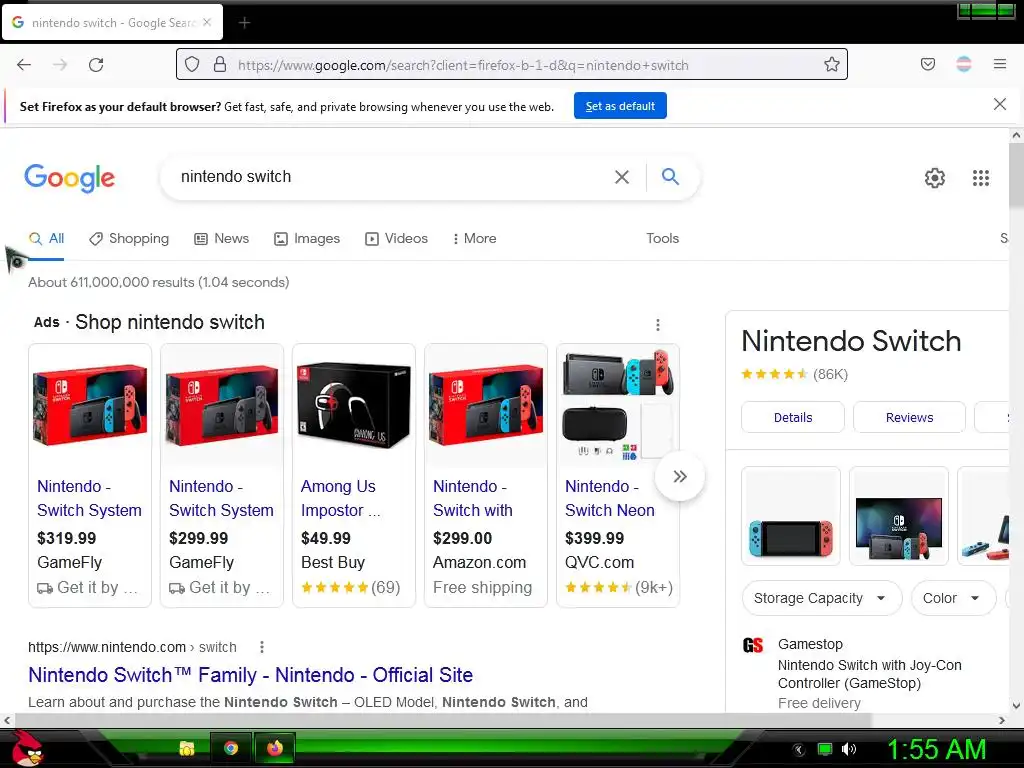Open the Details button in Nintendo Switch panel
The image size is (1024, 768).
click(x=793, y=417)
